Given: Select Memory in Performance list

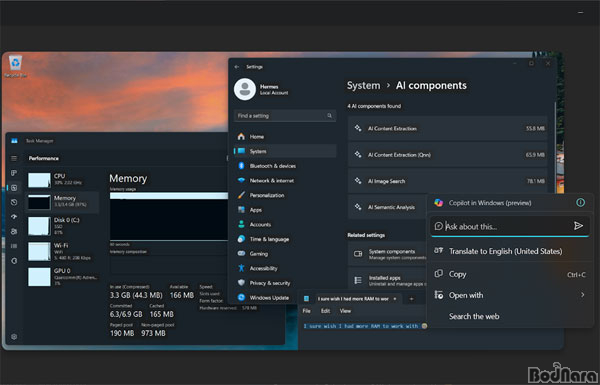Looking at the screenshot, I should click(x=63, y=201).
